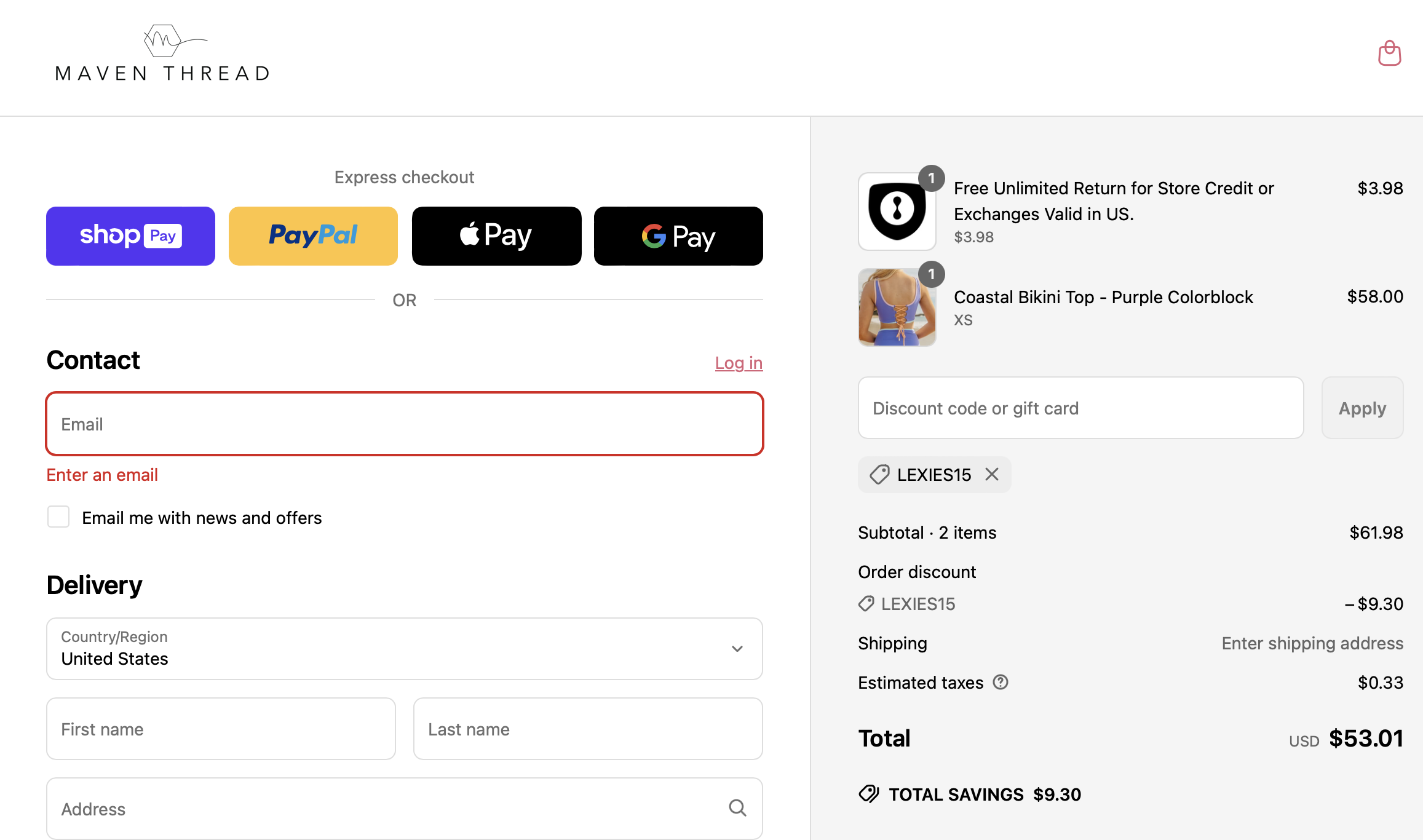Screen dimensions: 1423x840
Task: Open the Log in link
Action: point(739,363)
